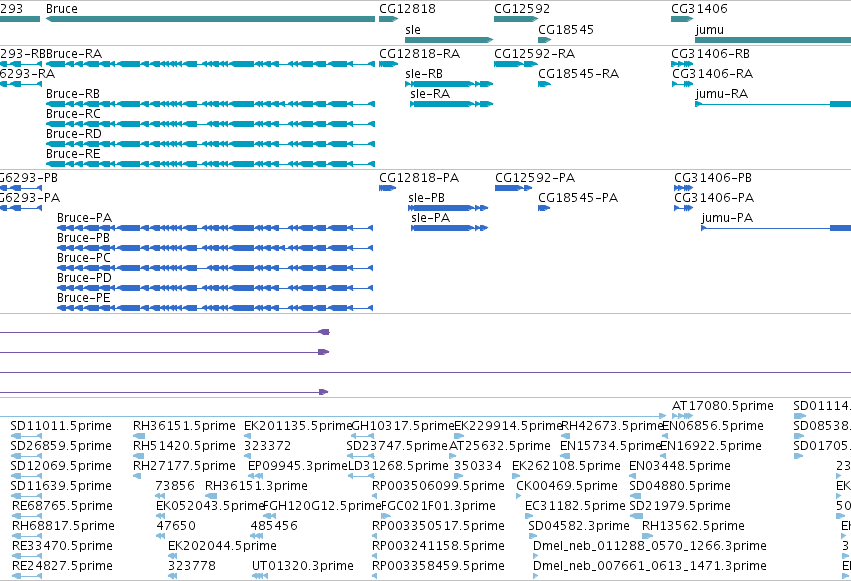
Task: Select the sle-PA protein label
Action: [430, 218]
